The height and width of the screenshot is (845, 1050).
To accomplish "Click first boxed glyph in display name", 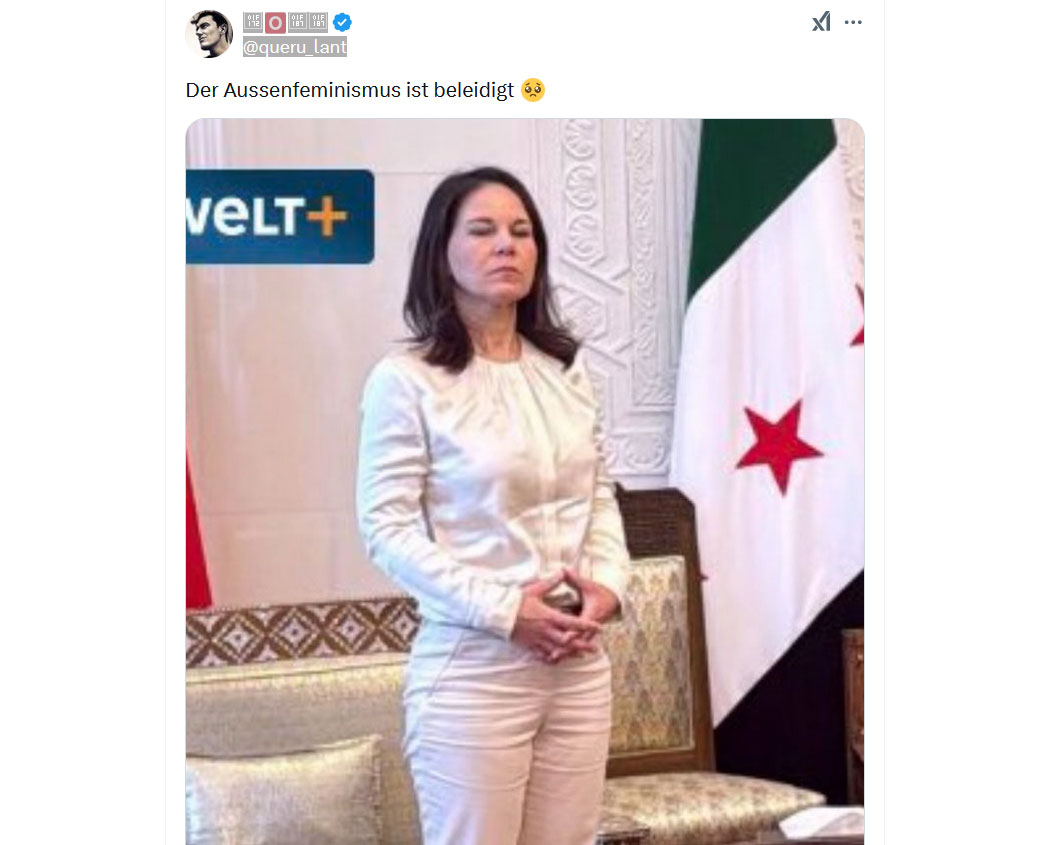I will [x=253, y=23].
